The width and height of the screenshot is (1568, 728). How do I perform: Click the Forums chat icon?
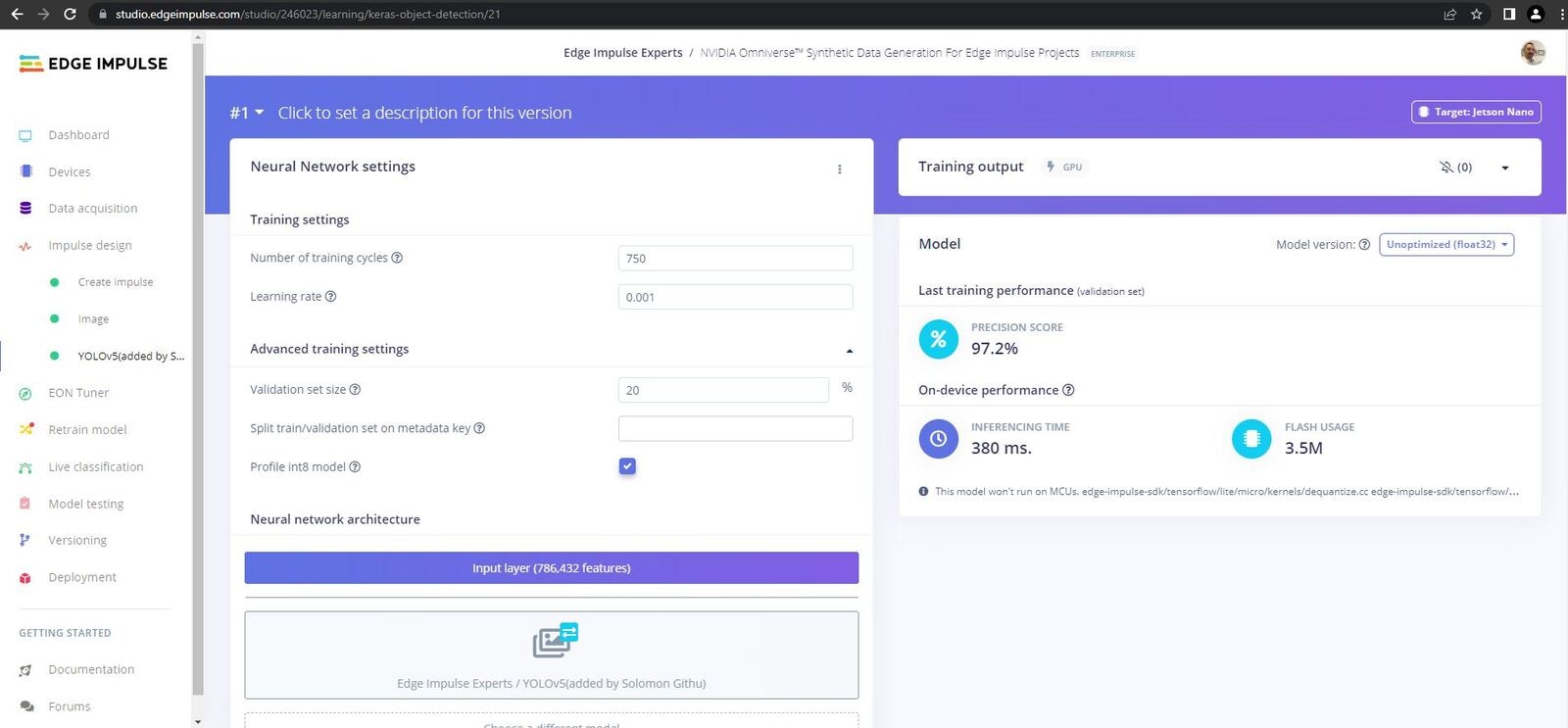coord(26,706)
